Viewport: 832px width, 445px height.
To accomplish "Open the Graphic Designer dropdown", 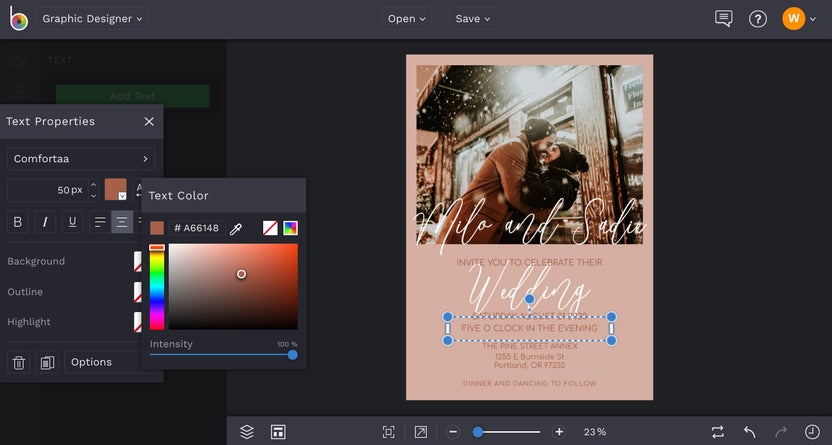I will pos(92,19).
